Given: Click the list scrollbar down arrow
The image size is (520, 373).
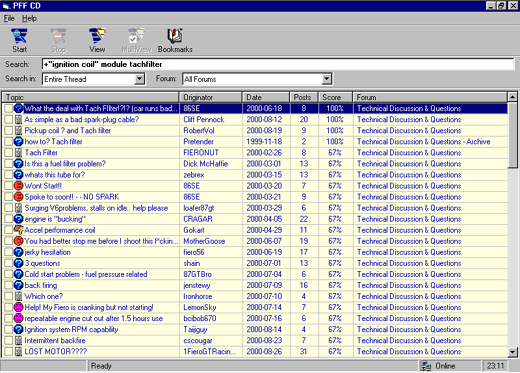Looking at the screenshot, I should pos(513,351).
